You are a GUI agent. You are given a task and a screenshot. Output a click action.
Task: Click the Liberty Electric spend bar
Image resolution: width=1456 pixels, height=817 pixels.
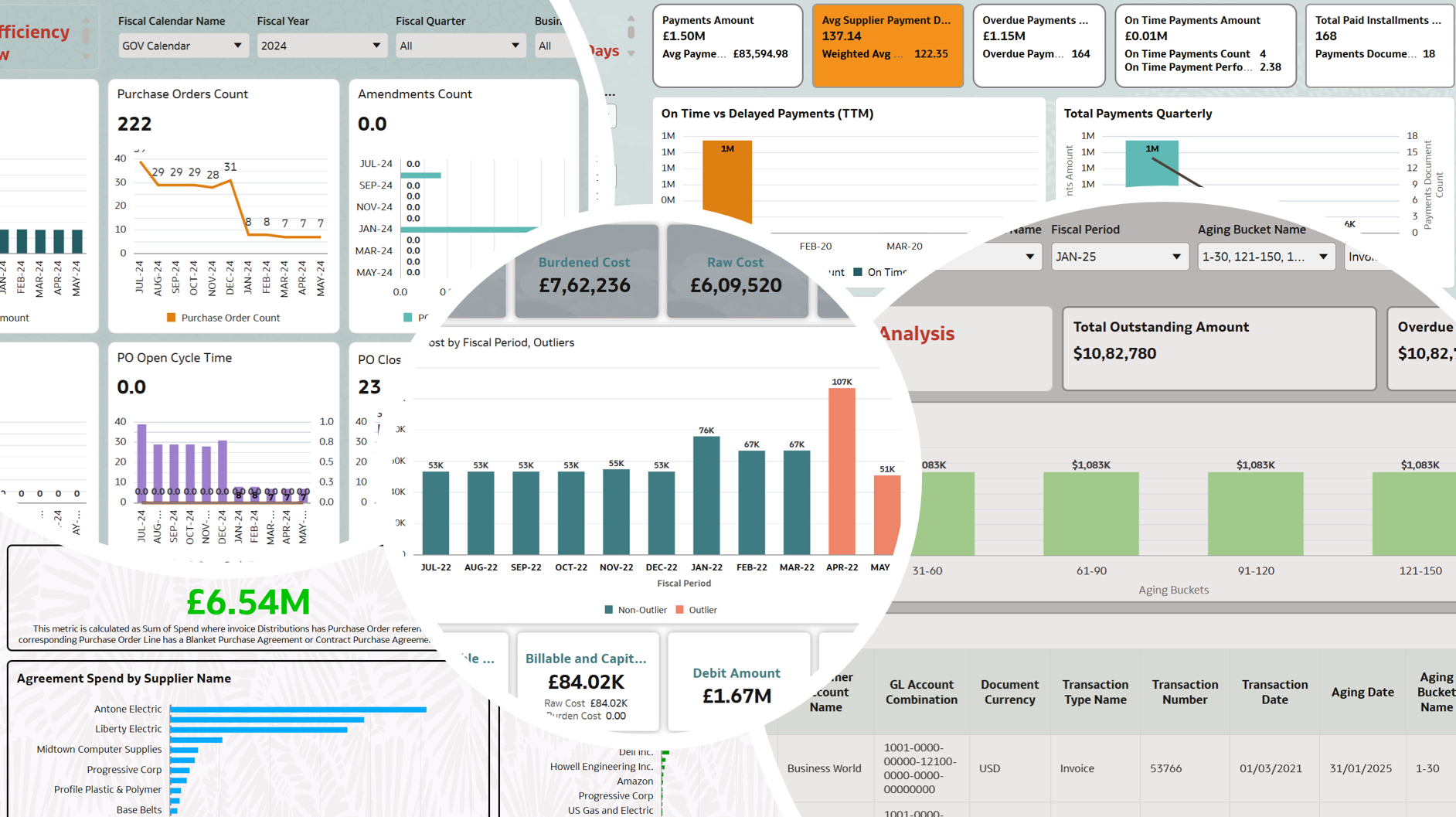(x=259, y=730)
